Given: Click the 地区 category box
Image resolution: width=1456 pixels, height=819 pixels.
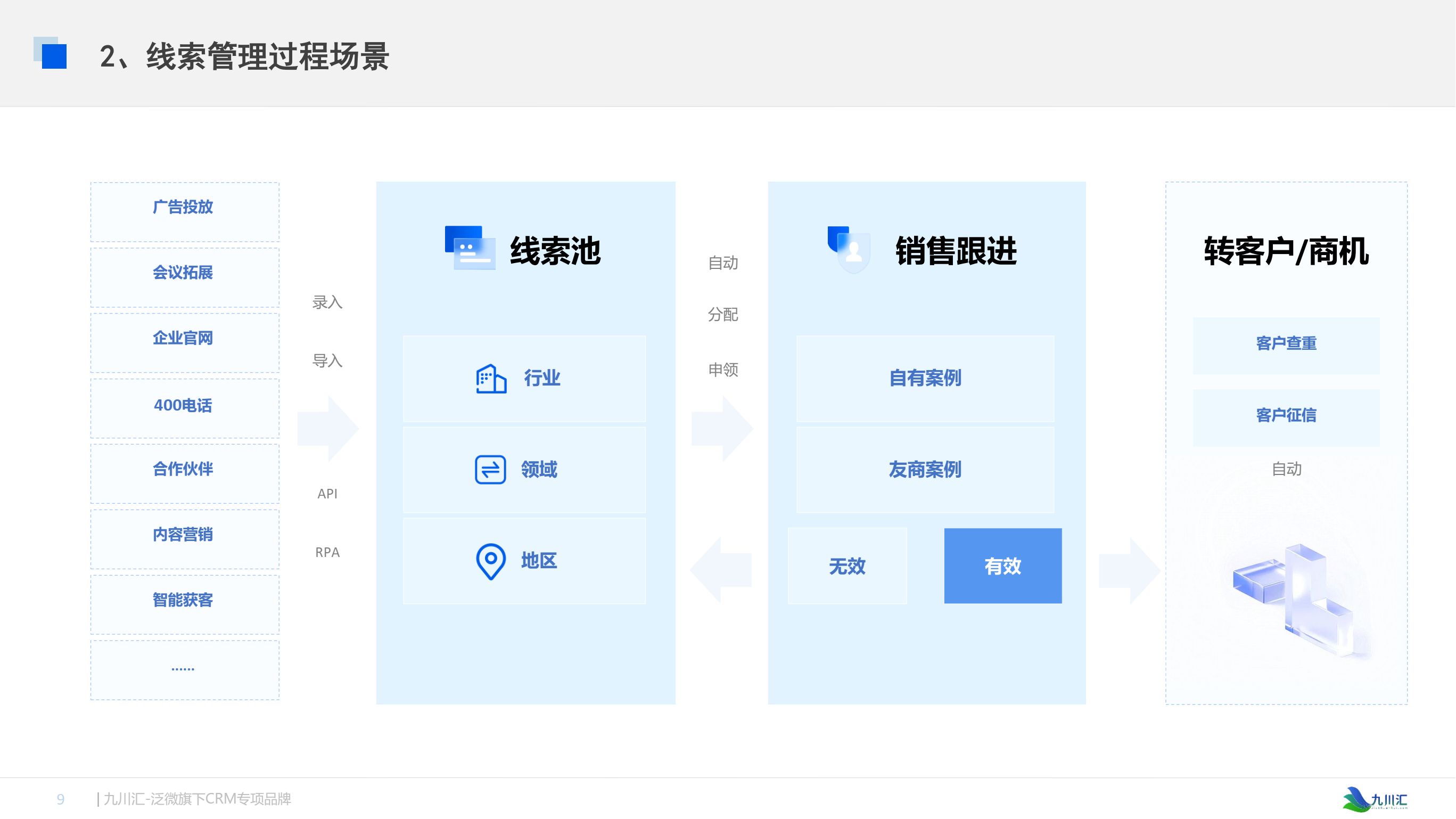Looking at the screenshot, I should coord(524,561).
